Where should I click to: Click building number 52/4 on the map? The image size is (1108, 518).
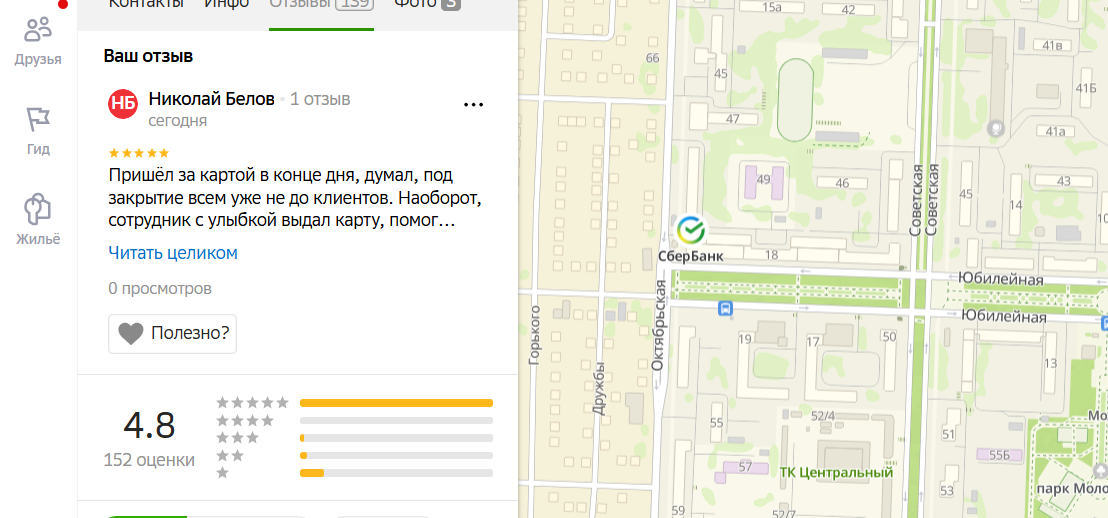pos(823,416)
